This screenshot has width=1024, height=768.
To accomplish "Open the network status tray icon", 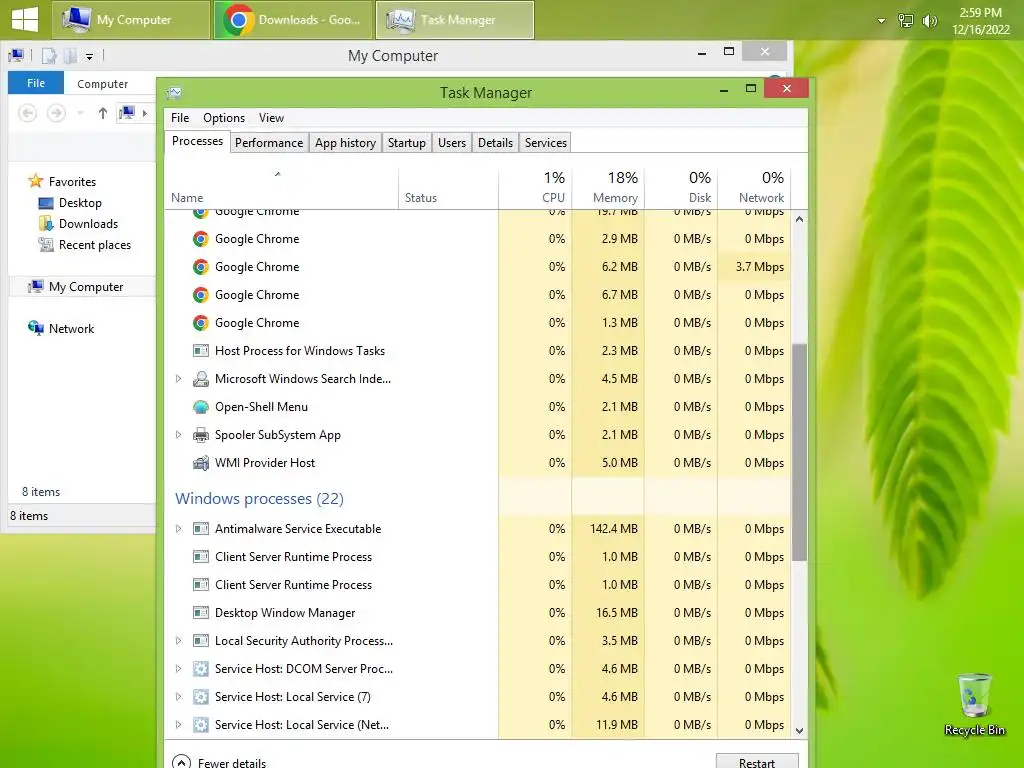I will pos(905,21).
